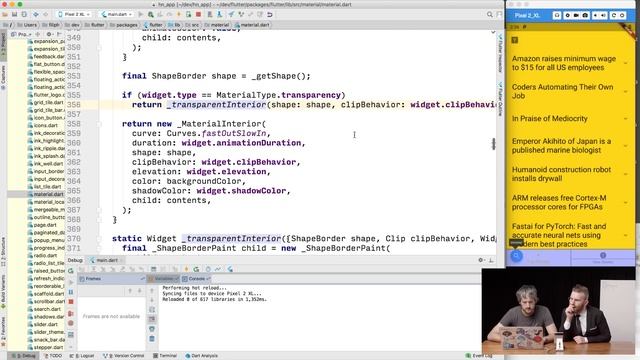Click the Flutter hot reload lightning icon in main toolbar

[x=178, y=15]
